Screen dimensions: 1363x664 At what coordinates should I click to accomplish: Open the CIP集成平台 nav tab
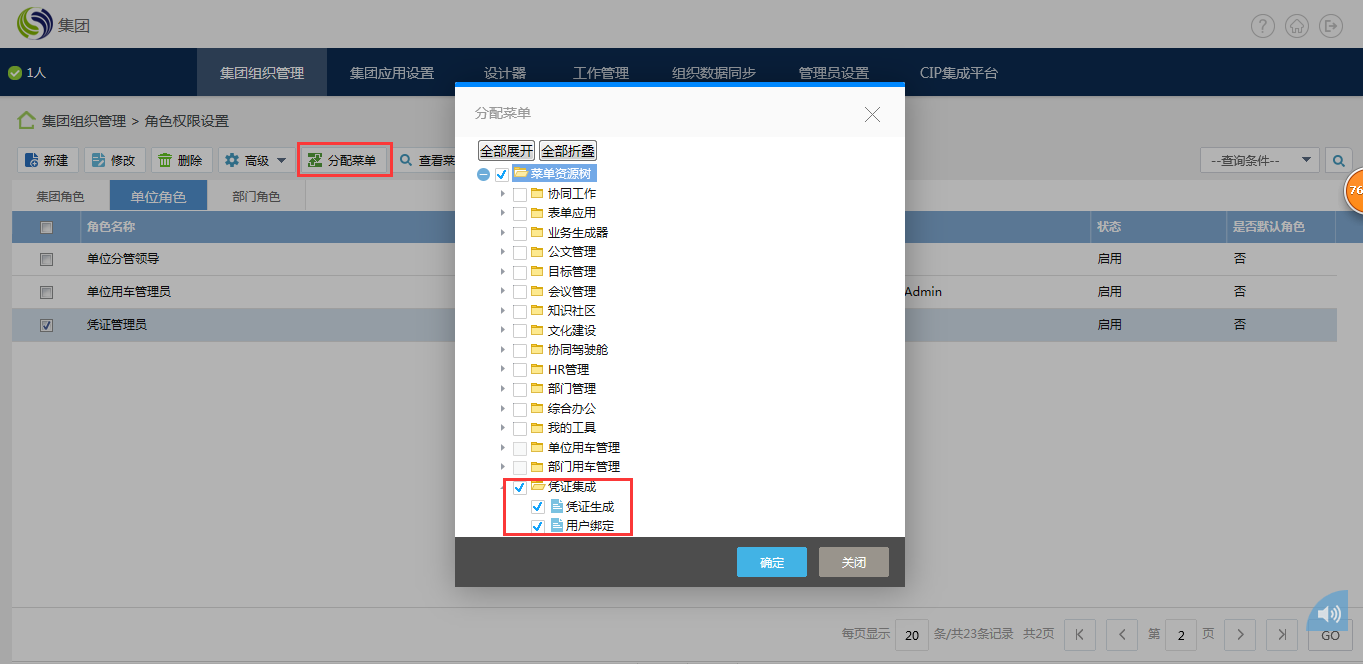pyautogui.click(x=959, y=73)
